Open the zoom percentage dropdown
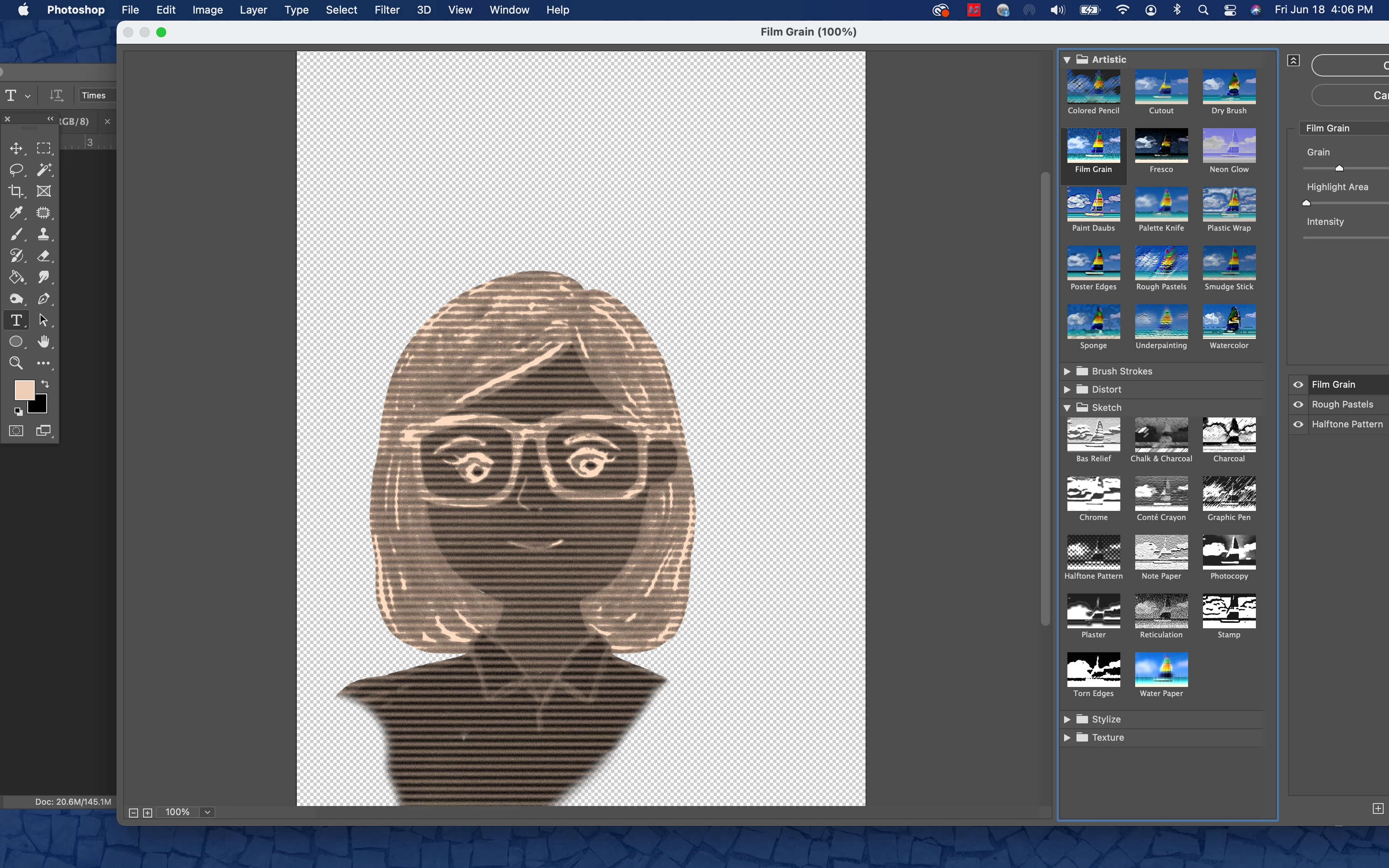 tap(208, 812)
